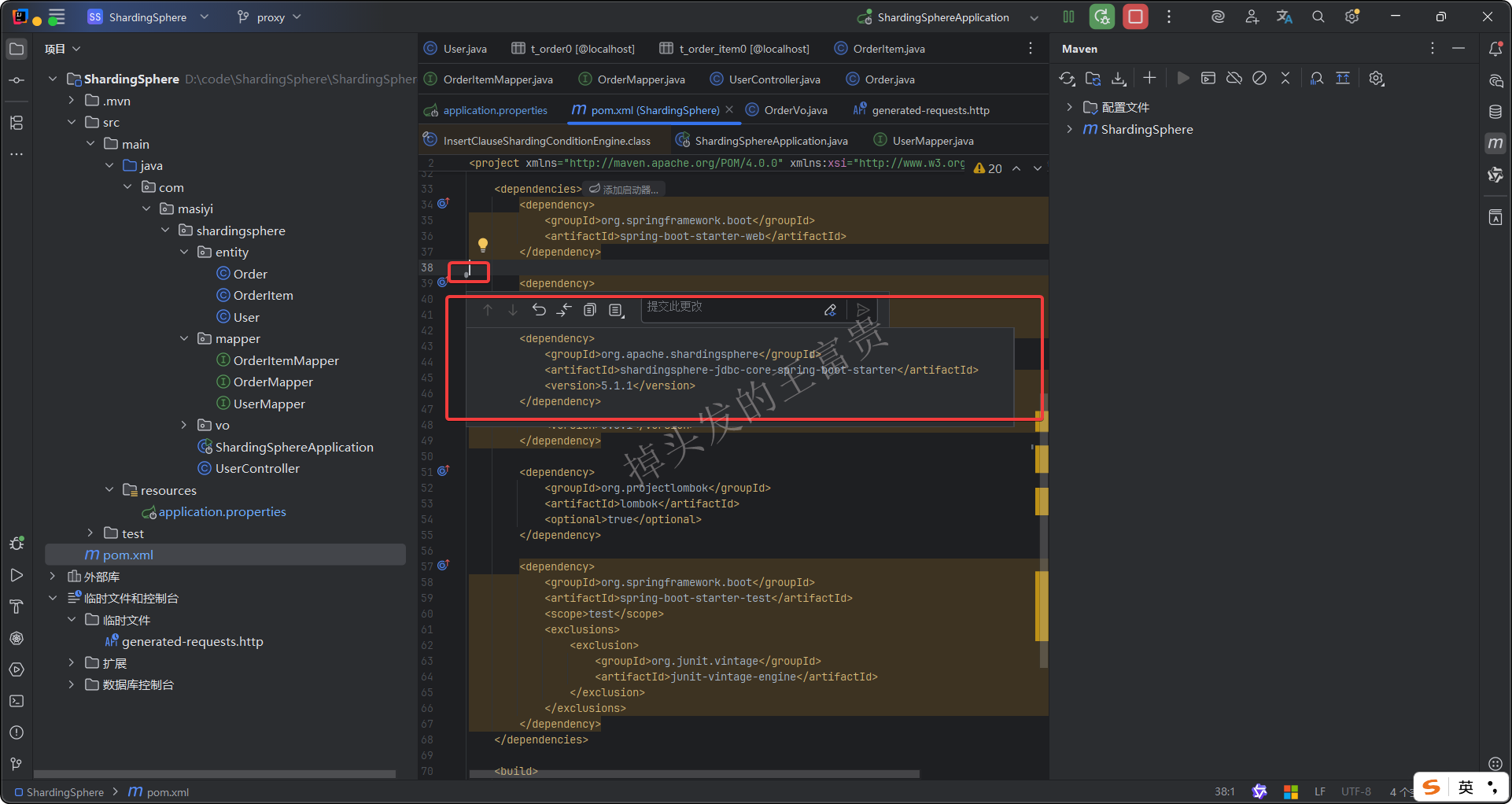Stop the running ShardingSphereApplication
Image resolution: width=1512 pixels, height=804 pixels.
[1135, 17]
